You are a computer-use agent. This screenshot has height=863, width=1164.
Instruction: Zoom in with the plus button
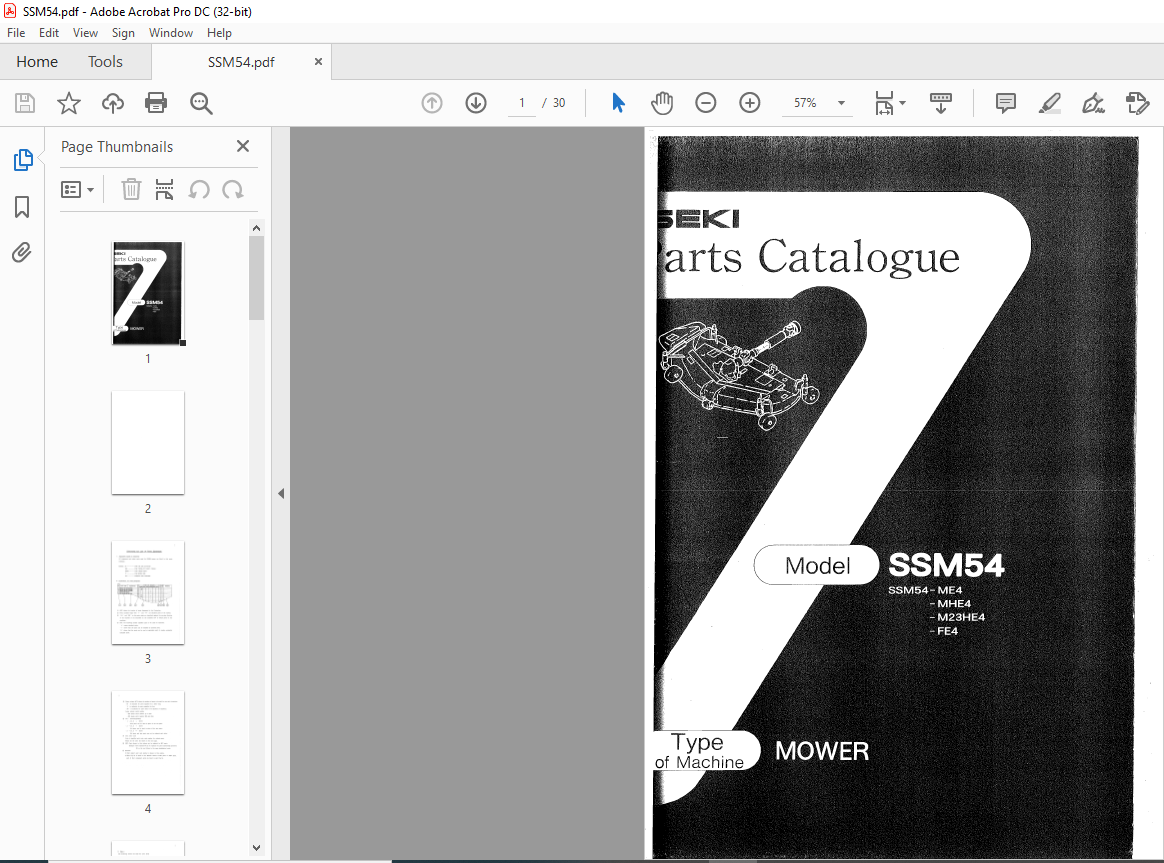click(750, 103)
